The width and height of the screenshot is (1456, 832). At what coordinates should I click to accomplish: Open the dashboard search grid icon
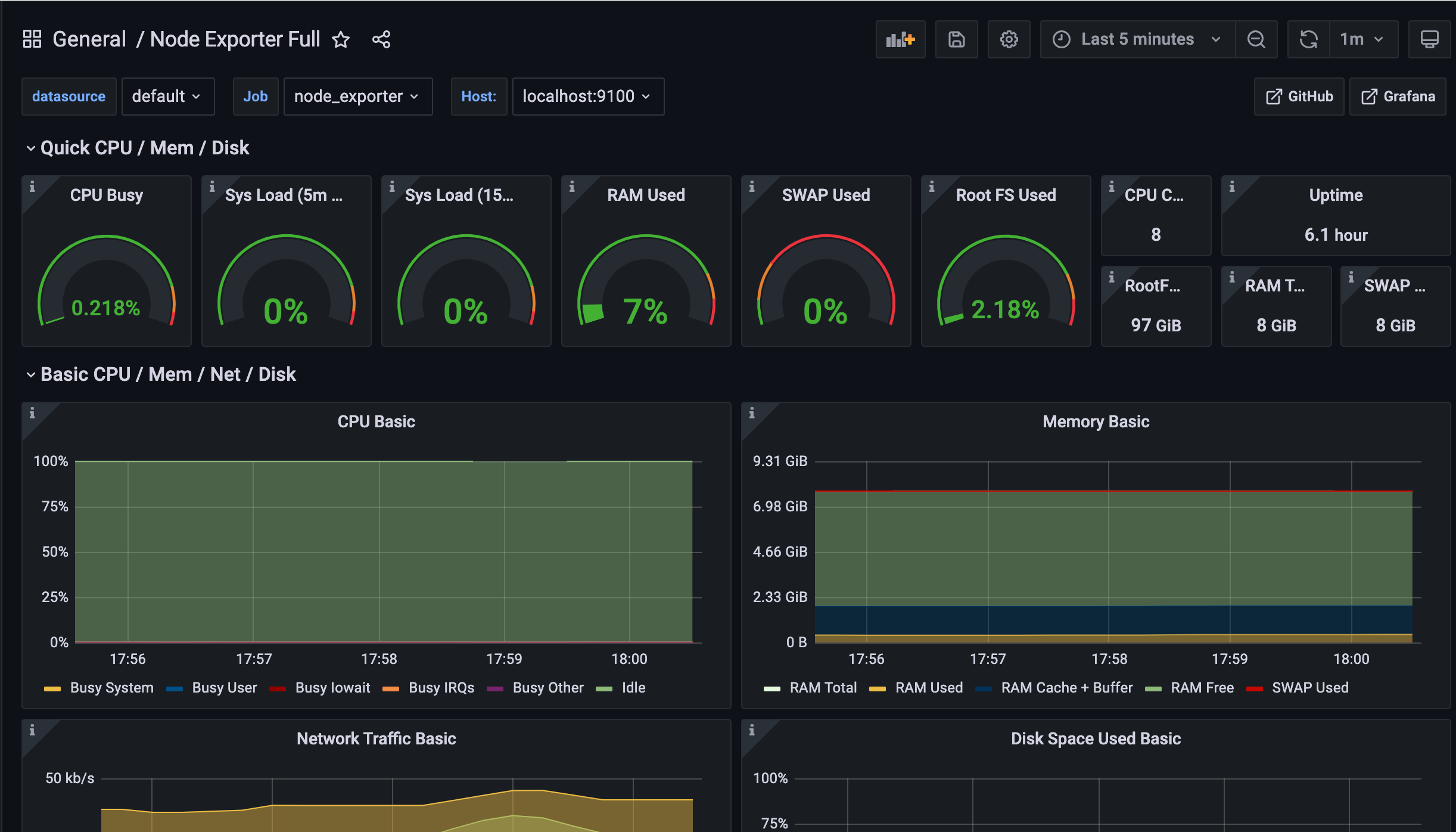click(32, 39)
